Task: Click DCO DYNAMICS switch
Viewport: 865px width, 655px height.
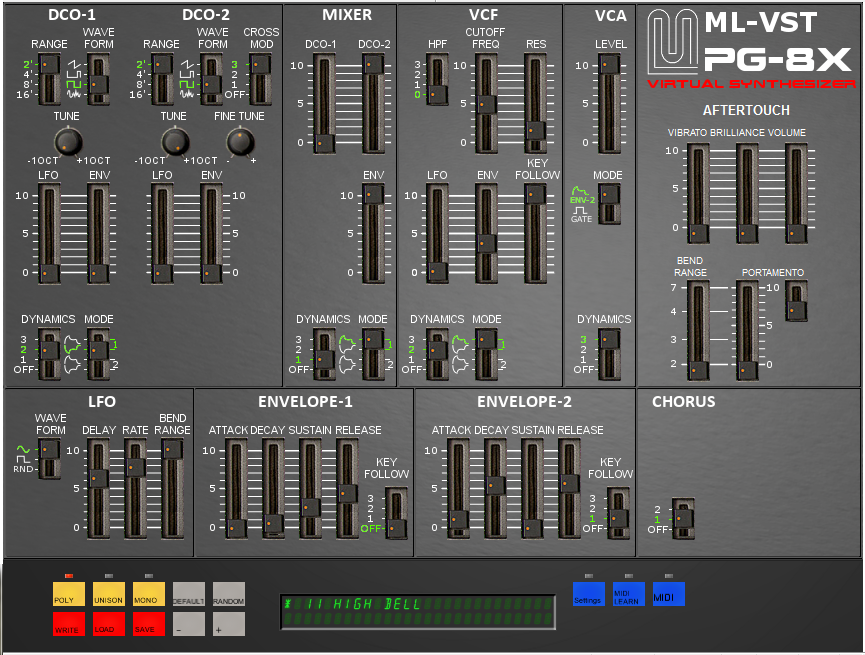Action: 50,354
